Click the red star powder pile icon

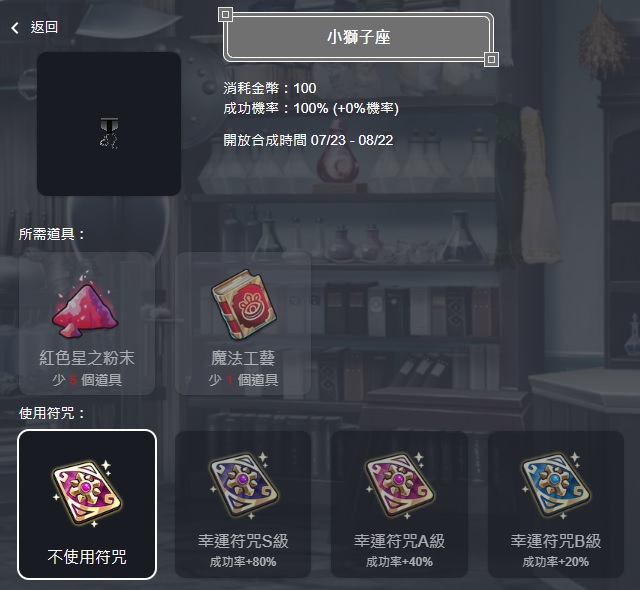point(86,308)
